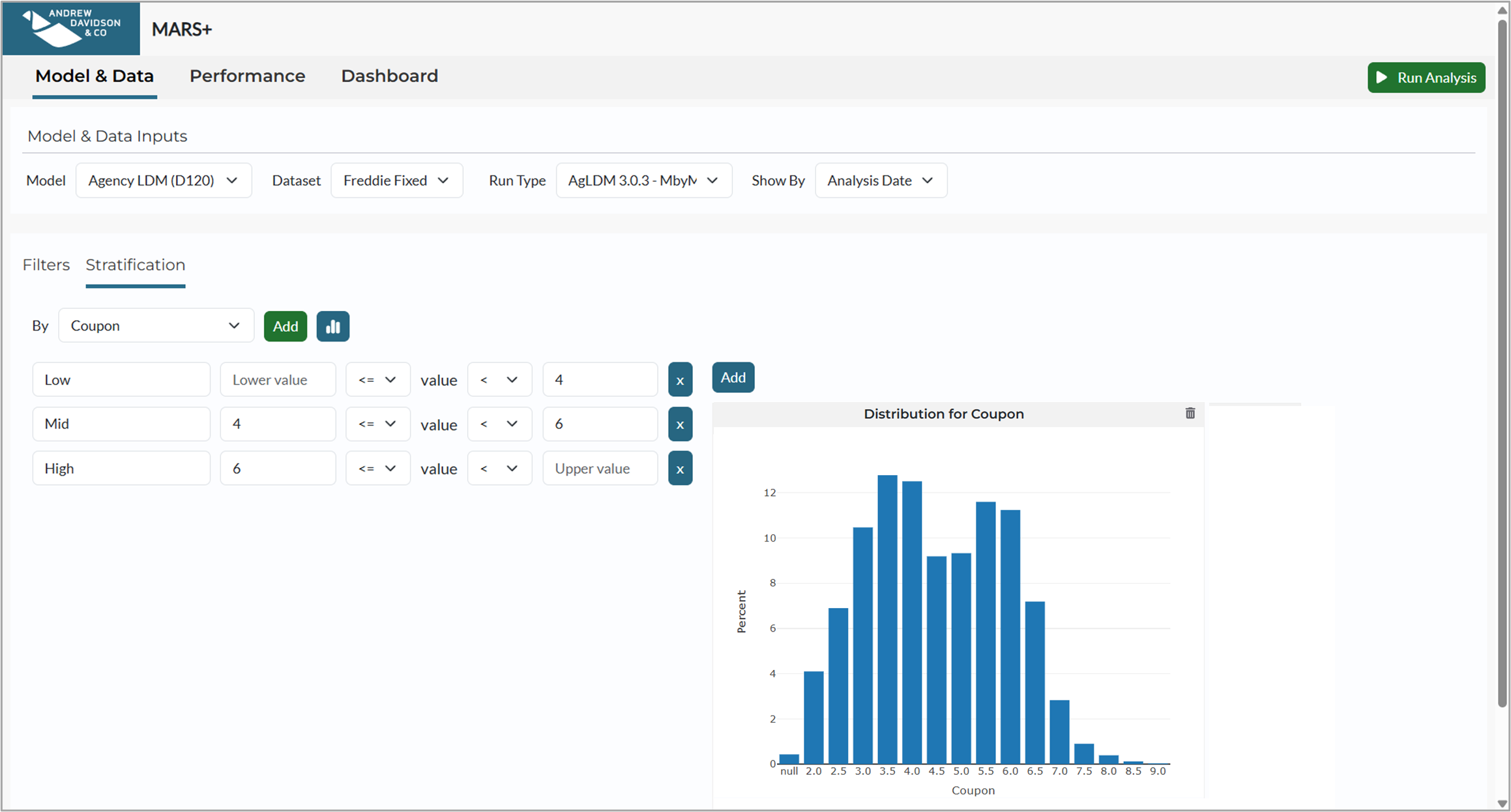This screenshot has height=812, width=1511.
Task: Open the Filters tab
Action: [46, 265]
